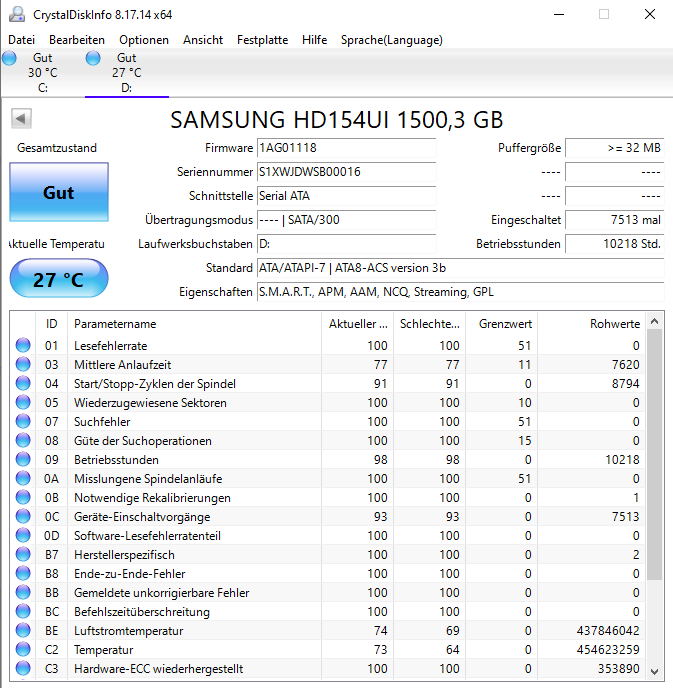The height and width of the screenshot is (688, 673).
Task: Click status icon for row C2 Temperatur
Action: coord(23,649)
